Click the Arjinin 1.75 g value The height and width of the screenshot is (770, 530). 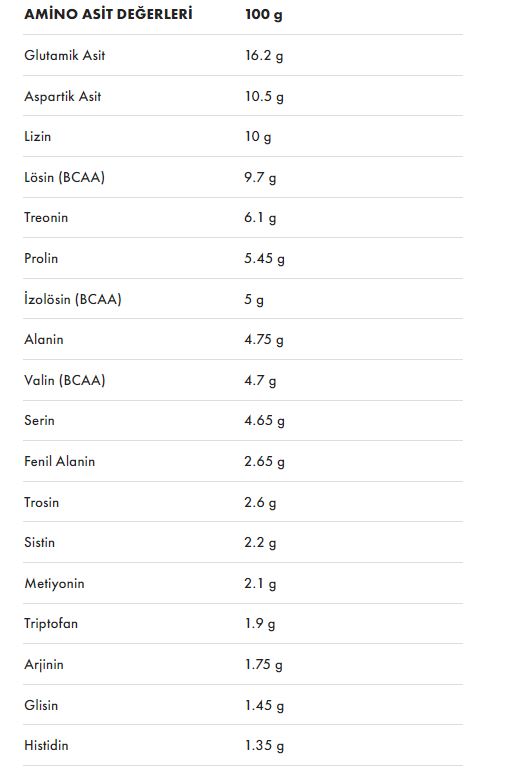[264, 664]
